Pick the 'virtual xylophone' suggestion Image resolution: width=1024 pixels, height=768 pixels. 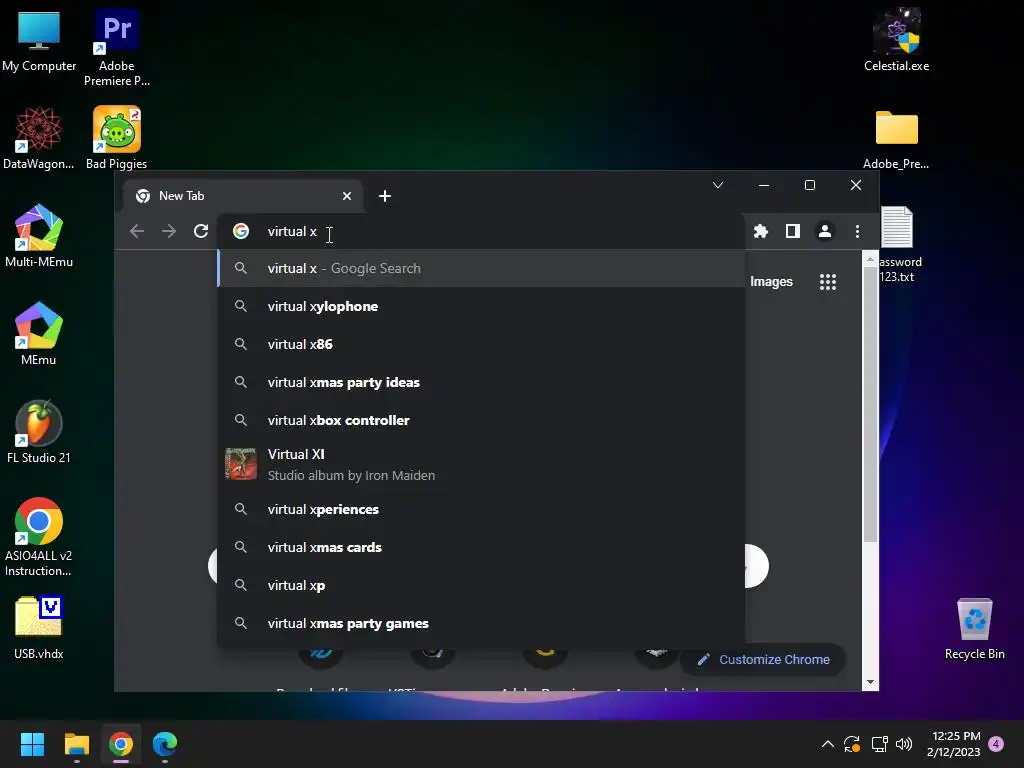(481, 306)
